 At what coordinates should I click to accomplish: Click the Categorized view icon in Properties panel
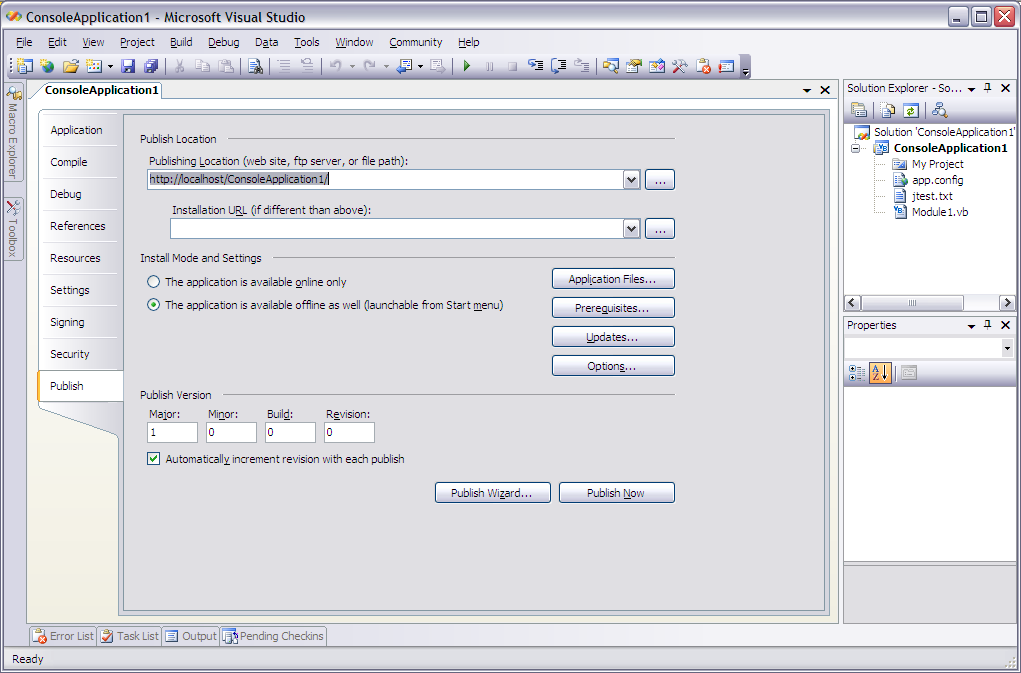(x=857, y=373)
